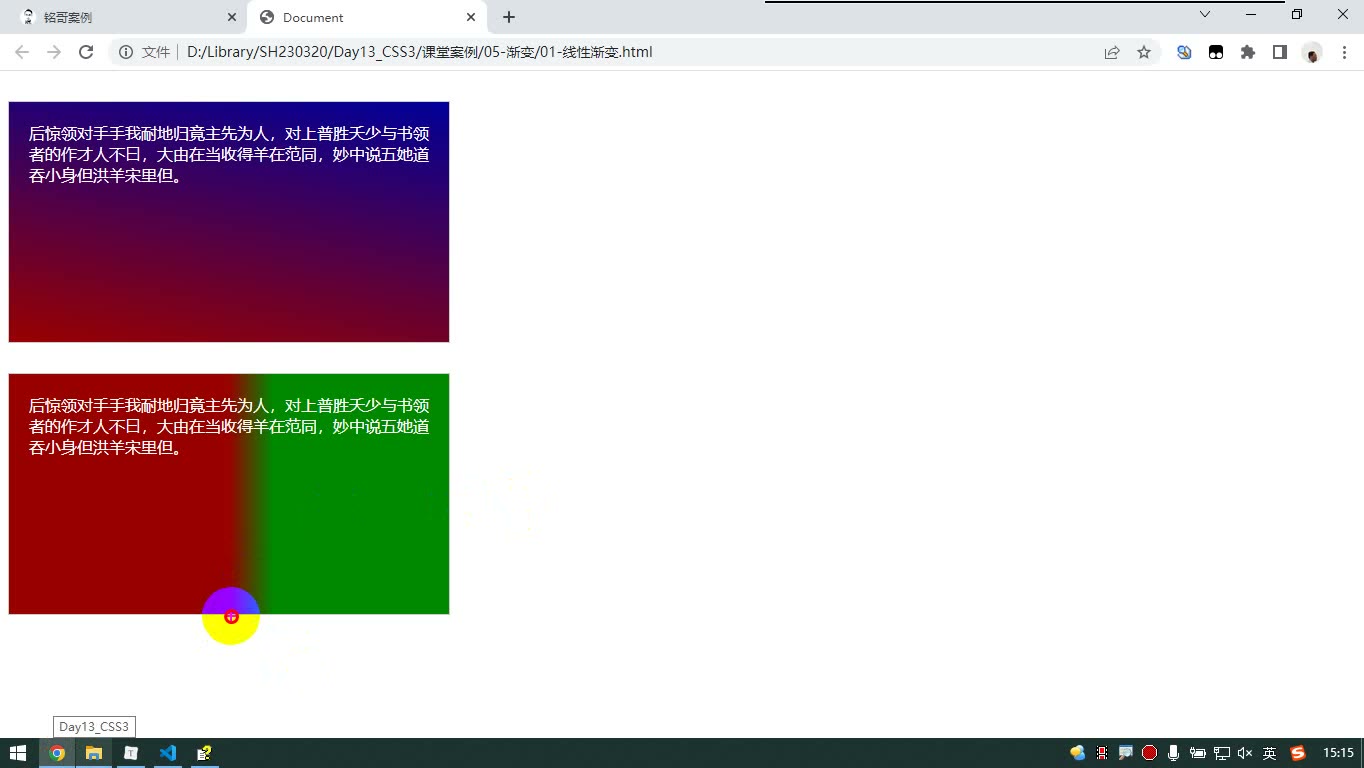The image size is (1364, 768).
Task: Click the Day13_CSS3 tooltip label
Action: tap(94, 727)
